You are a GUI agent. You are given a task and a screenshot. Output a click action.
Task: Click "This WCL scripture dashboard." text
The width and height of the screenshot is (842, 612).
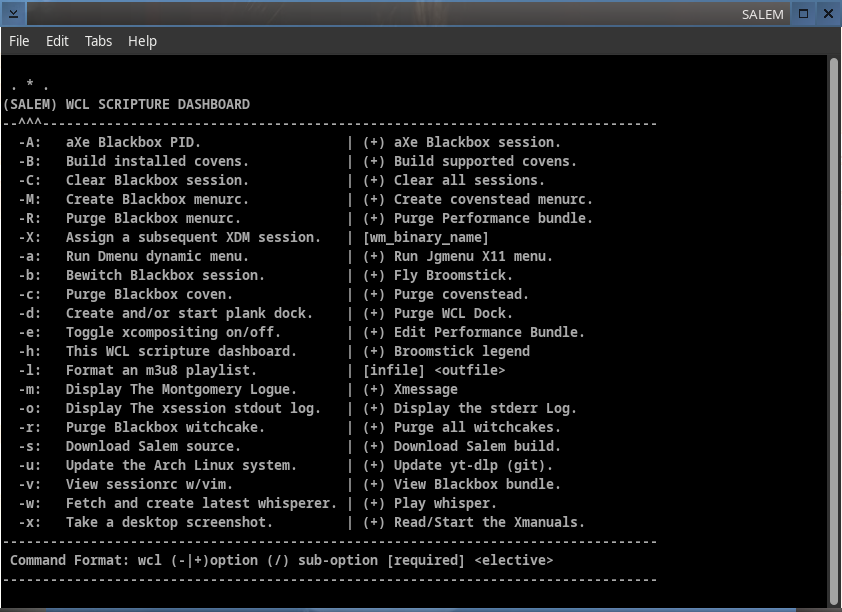[182, 351]
